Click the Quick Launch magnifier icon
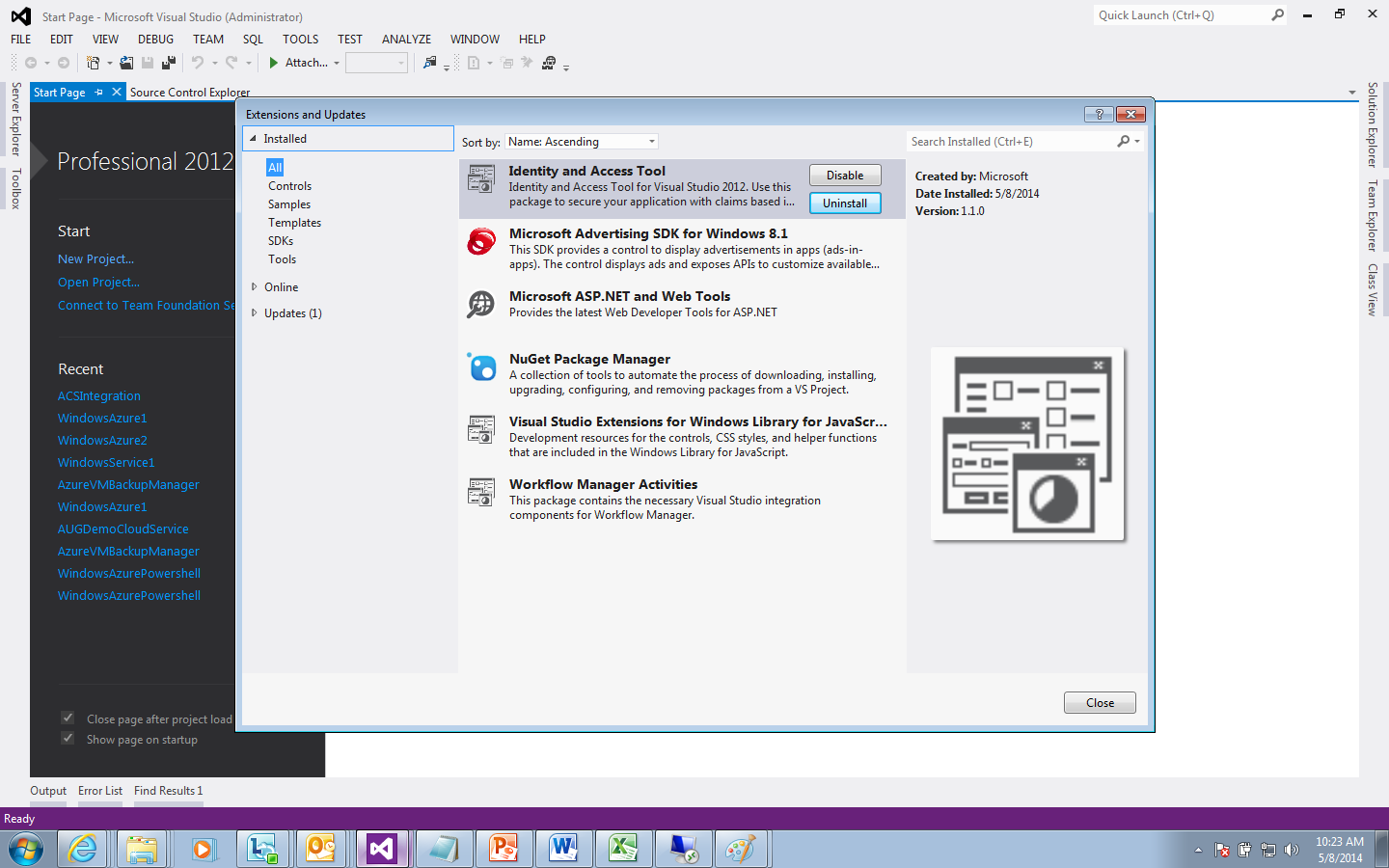The height and width of the screenshot is (868, 1389). (x=1278, y=15)
